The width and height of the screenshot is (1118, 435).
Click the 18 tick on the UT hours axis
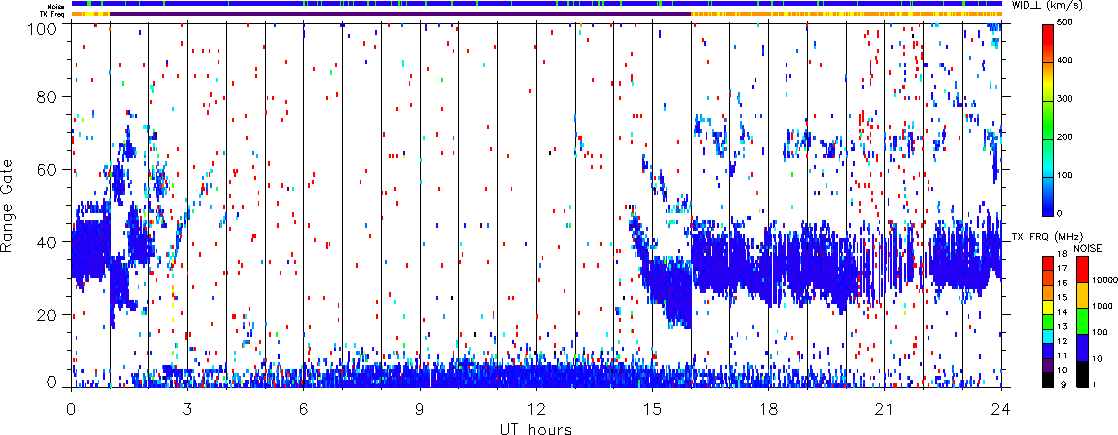pyautogui.click(x=768, y=410)
